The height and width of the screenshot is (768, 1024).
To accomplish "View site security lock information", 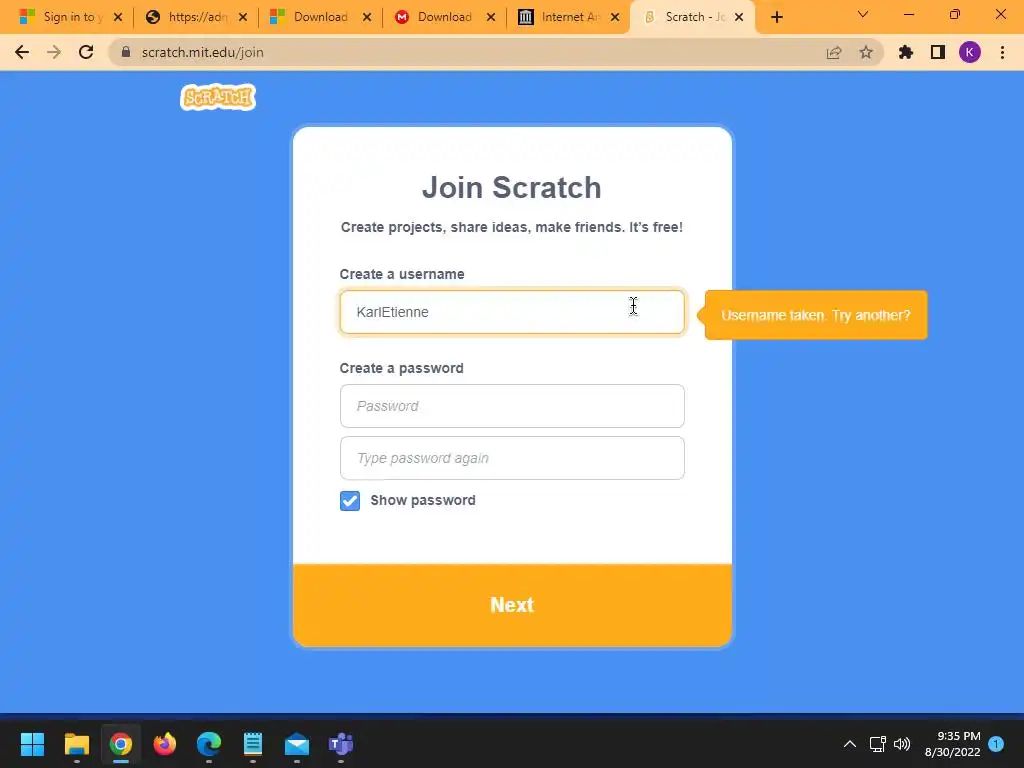I will coord(126,52).
